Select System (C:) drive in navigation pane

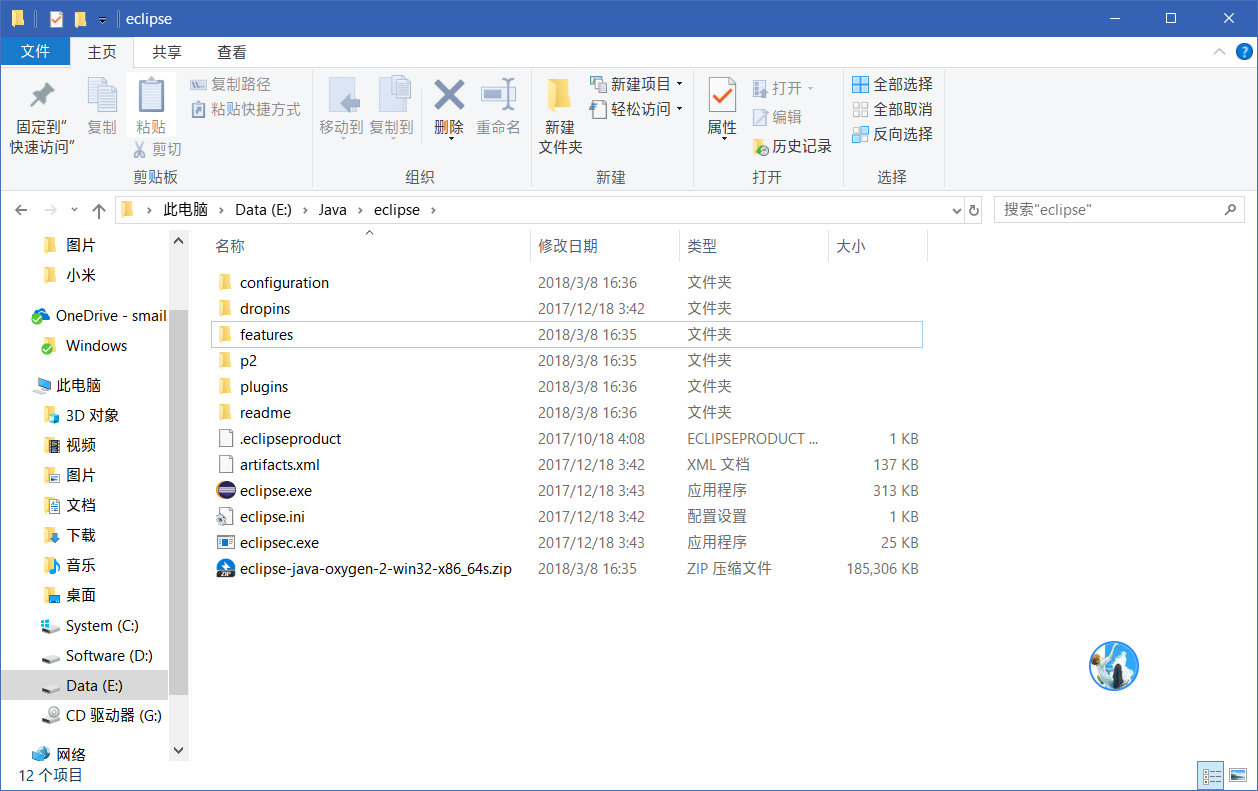click(90, 626)
